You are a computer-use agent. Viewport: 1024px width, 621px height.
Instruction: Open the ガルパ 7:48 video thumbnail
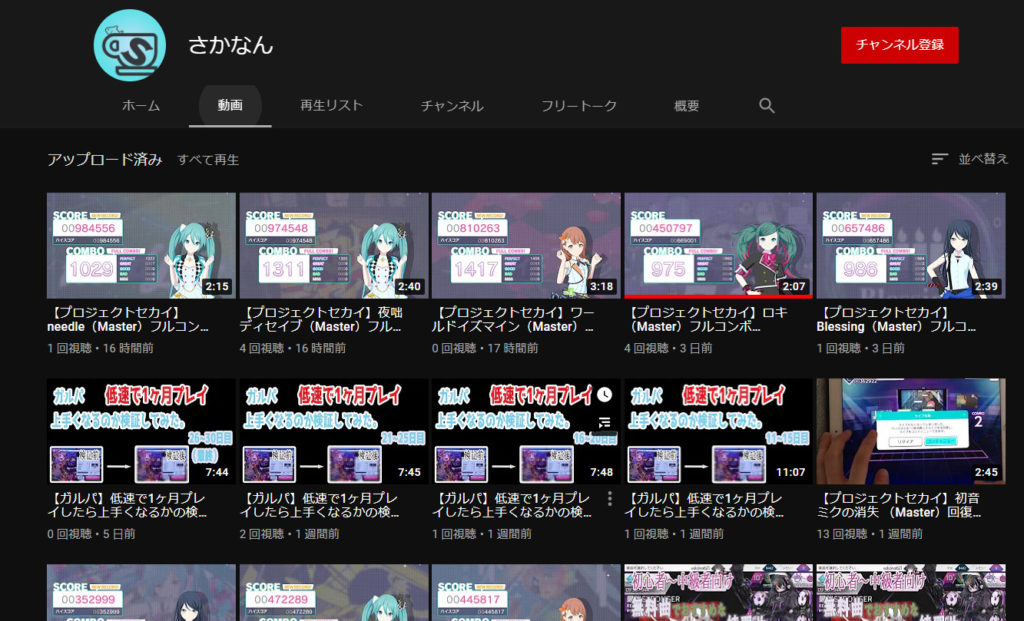click(526, 431)
